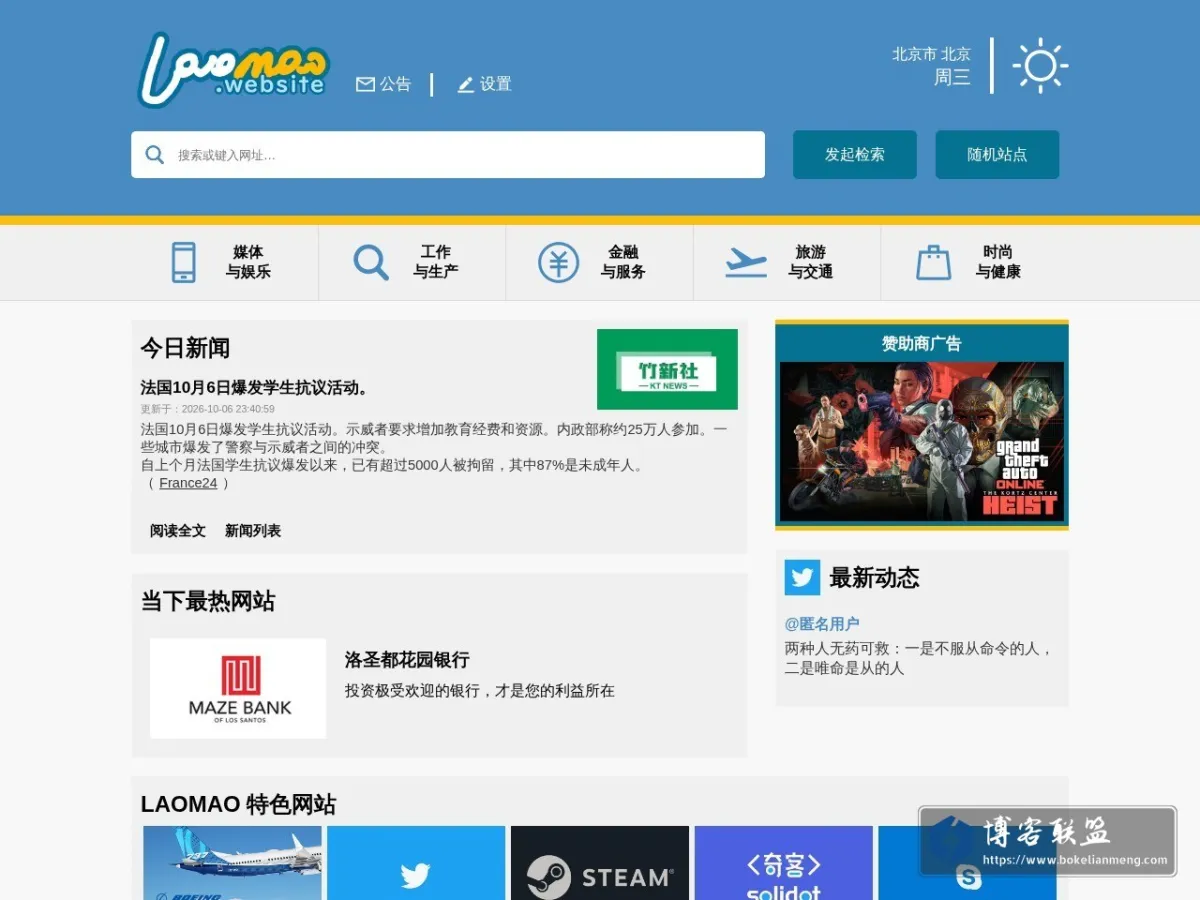Click the shopping bag icon for 时尚与健康

click(x=933, y=262)
